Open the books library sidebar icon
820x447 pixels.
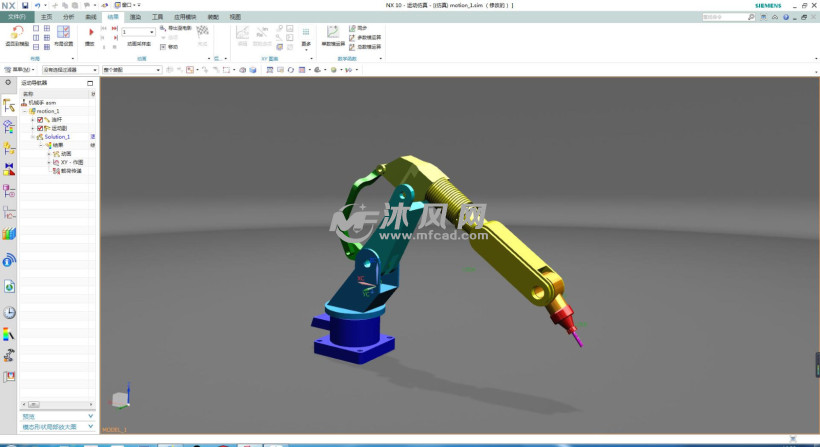point(10,233)
